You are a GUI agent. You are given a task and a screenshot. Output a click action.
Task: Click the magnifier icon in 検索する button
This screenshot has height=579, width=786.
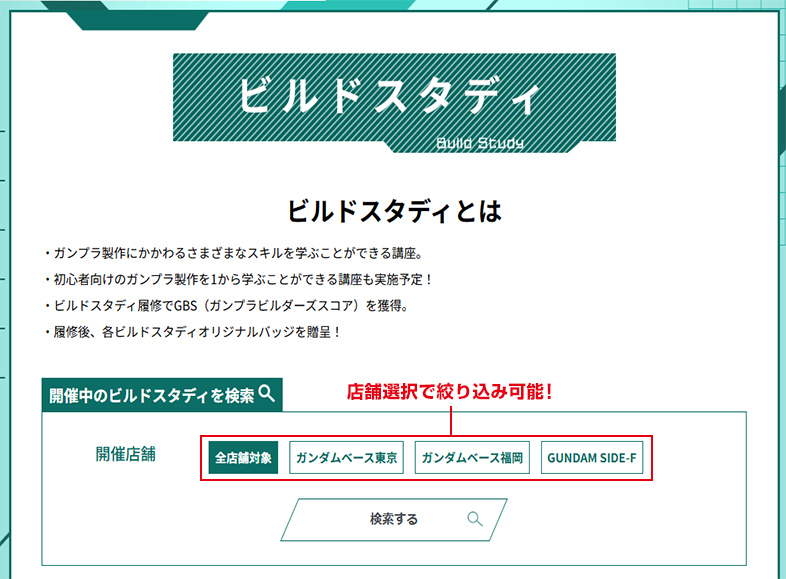coord(475,519)
